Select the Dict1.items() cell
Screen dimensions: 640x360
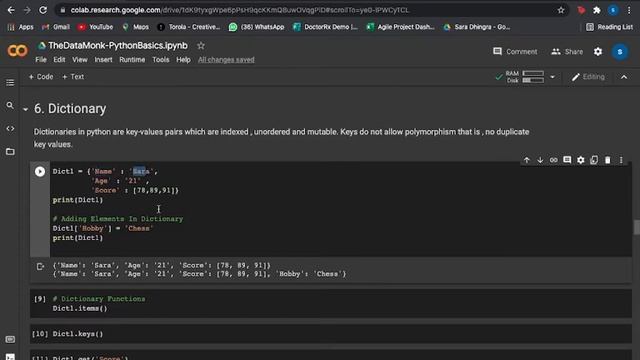pyautogui.click(x=331, y=304)
